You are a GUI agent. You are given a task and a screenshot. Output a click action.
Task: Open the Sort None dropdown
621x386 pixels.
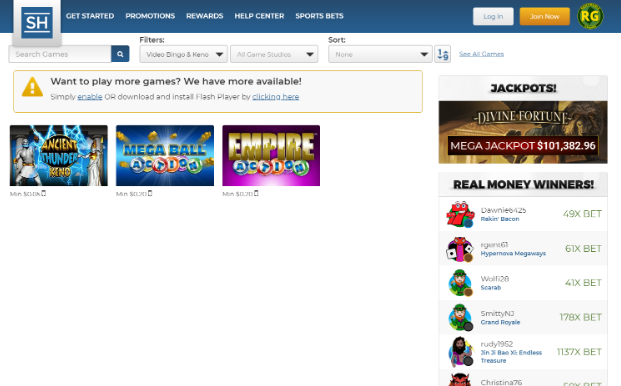380,54
